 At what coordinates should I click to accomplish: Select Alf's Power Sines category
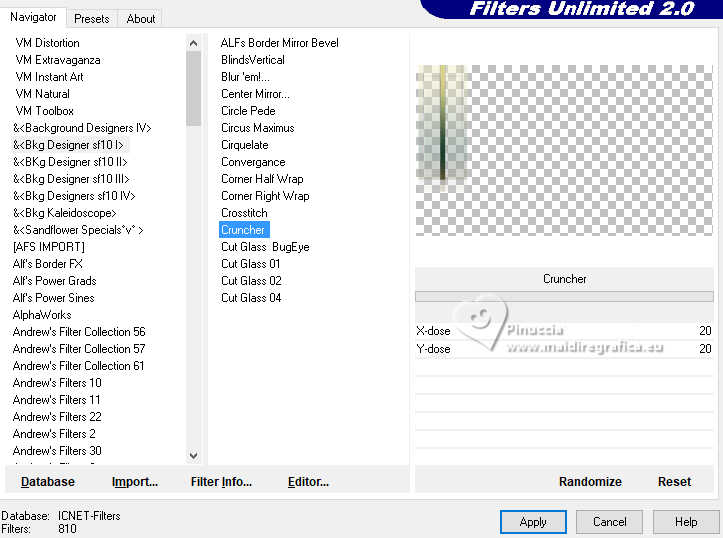(53, 298)
